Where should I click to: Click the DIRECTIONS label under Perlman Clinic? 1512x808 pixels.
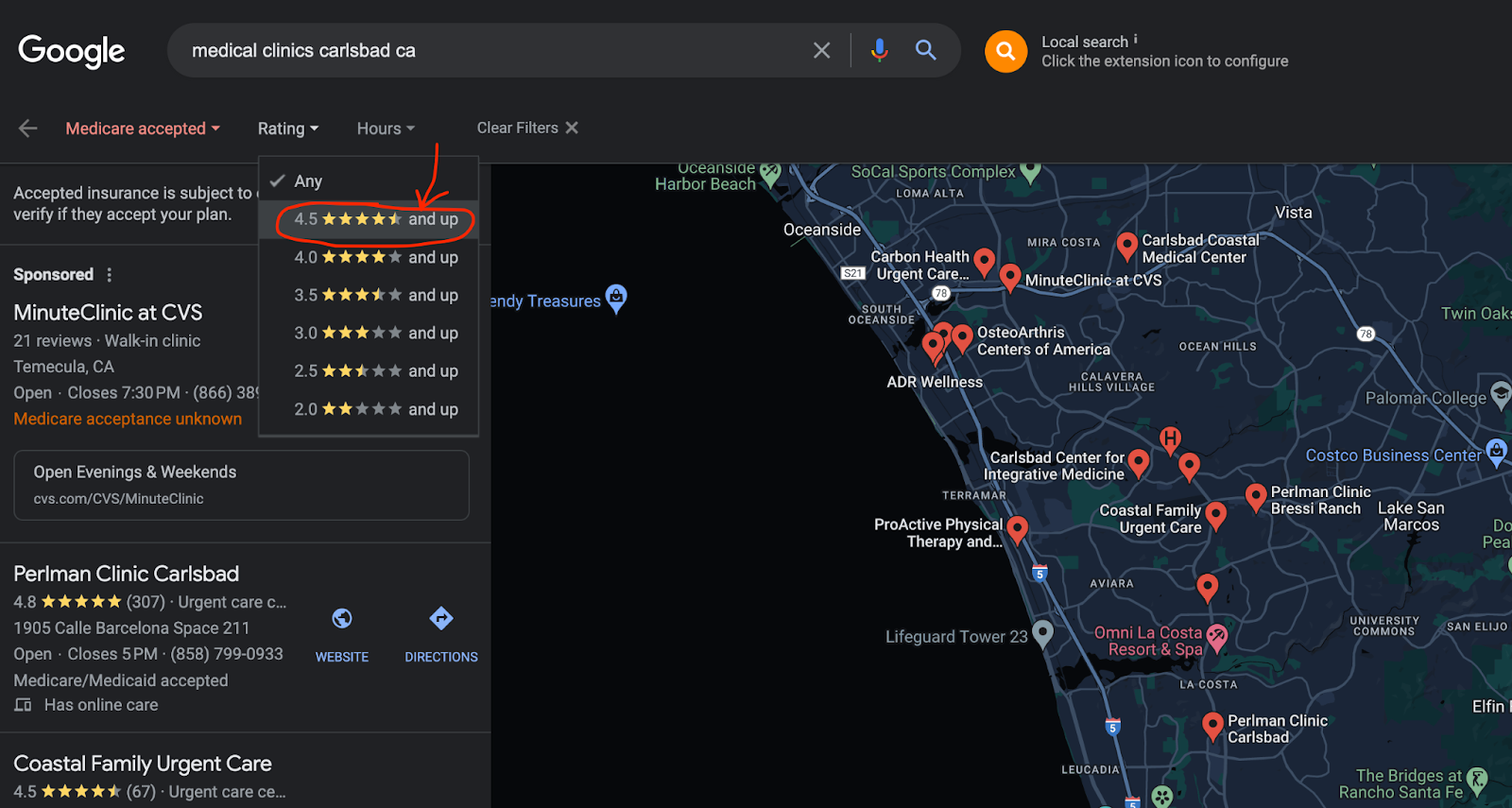click(x=441, y=657)
